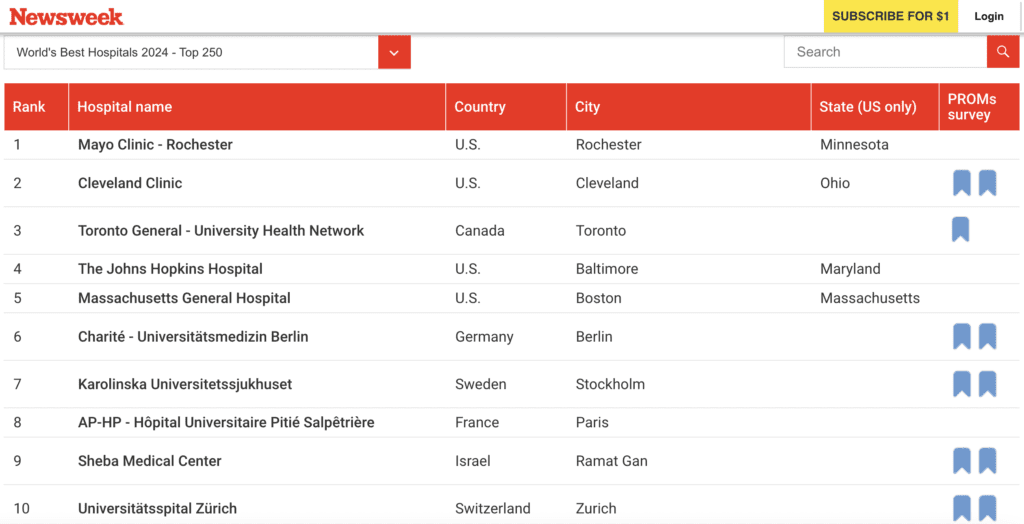Click the Paris city cell
The height and width of the screenshot is (524, 1024).
(x=592, y=423)
